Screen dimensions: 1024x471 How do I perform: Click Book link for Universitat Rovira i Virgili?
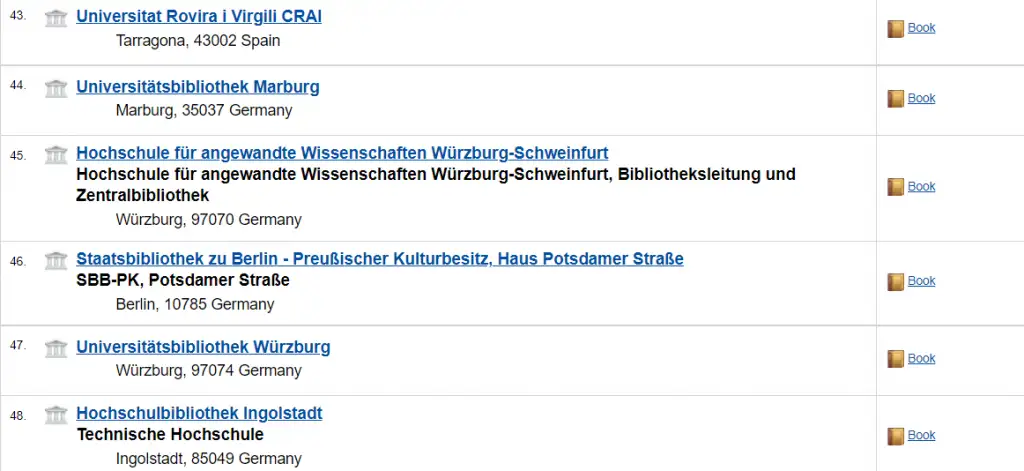(921, 28)
